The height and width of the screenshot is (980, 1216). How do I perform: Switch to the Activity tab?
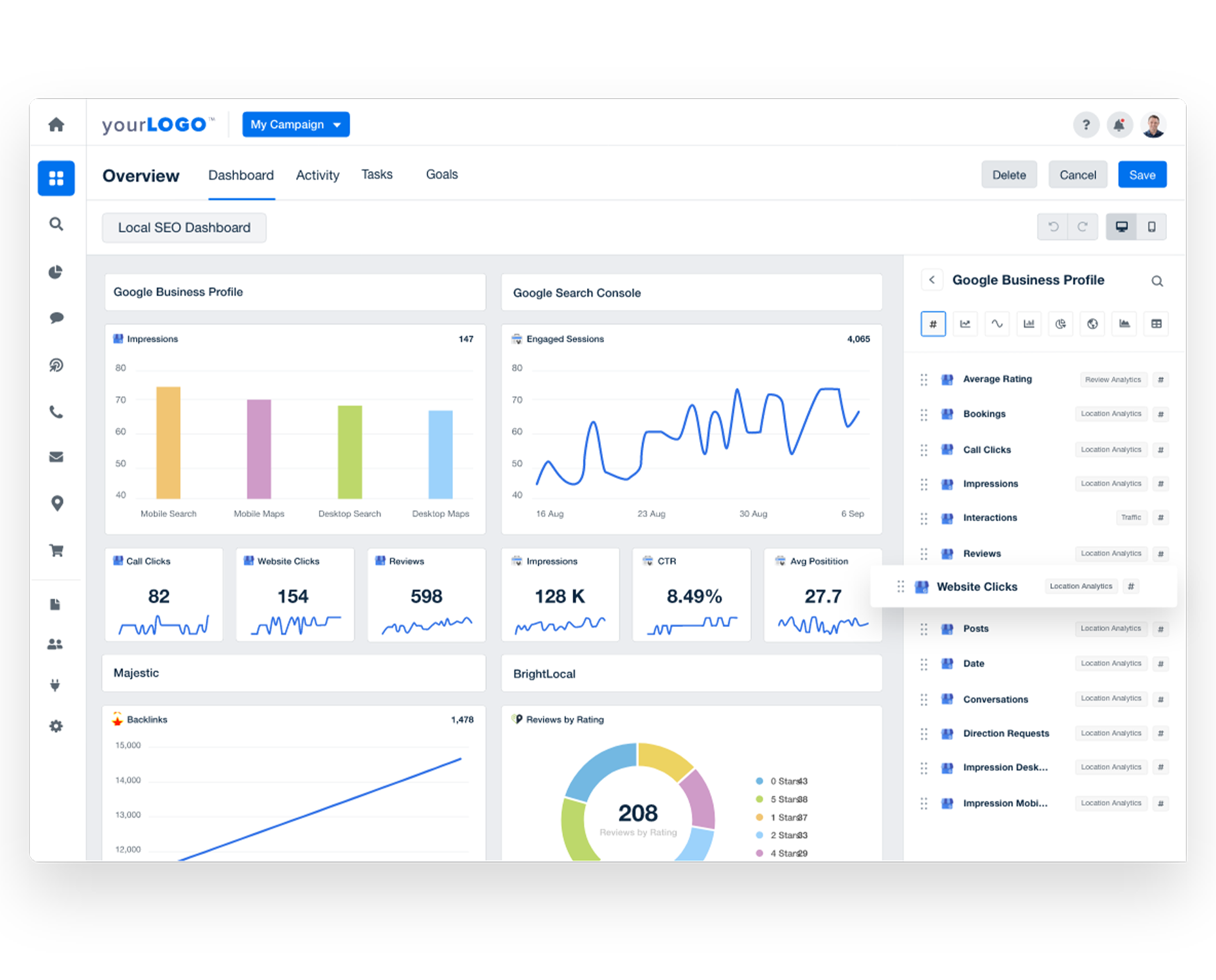[318, 175]
